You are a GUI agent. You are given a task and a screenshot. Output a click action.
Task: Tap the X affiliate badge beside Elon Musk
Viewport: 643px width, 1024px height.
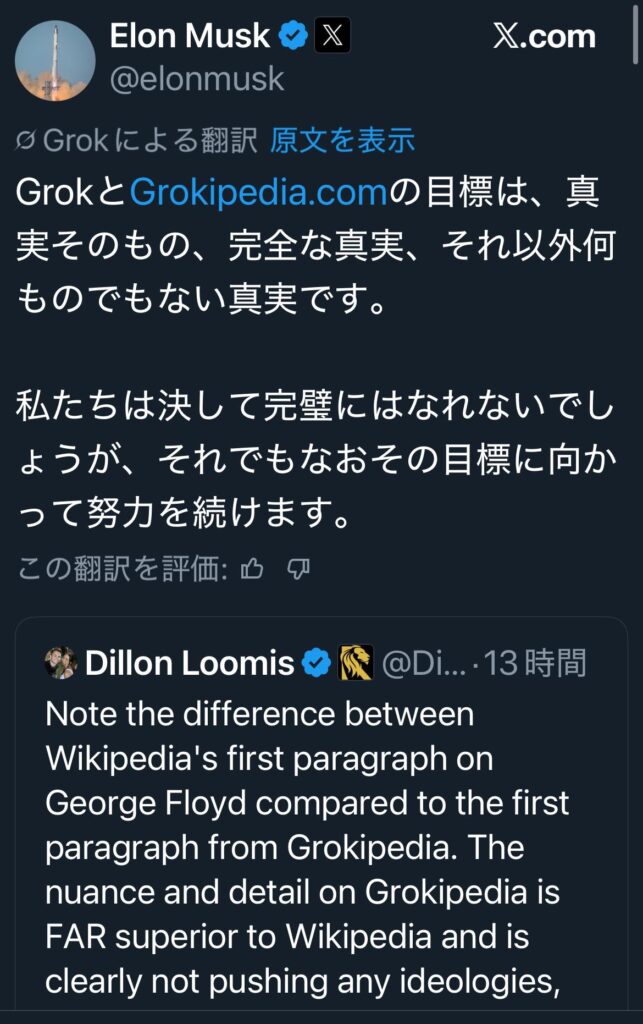332,37
